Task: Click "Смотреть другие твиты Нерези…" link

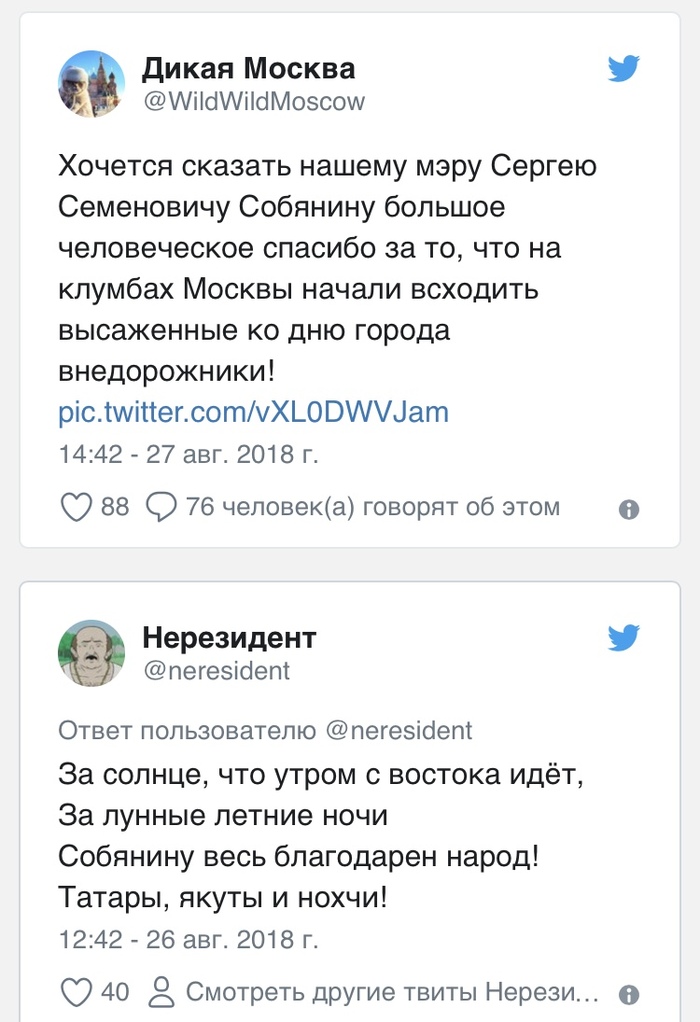Action: point(392,992)
